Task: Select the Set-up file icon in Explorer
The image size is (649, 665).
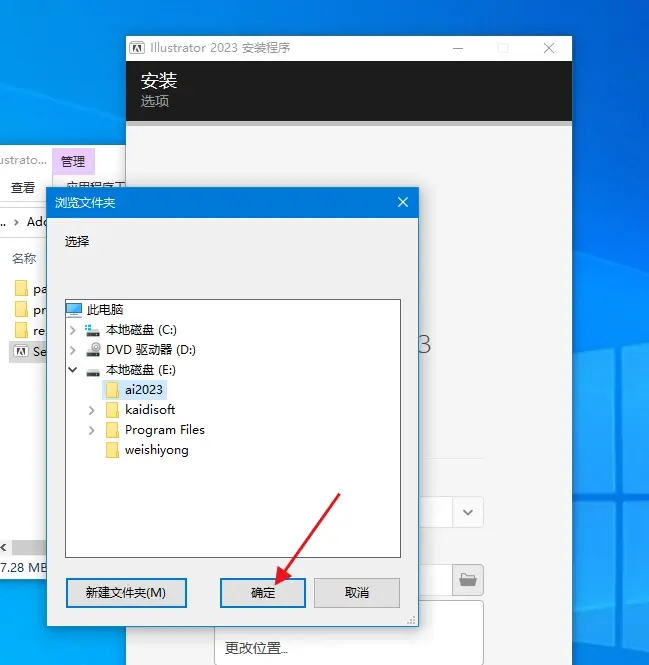Action: 21,351
